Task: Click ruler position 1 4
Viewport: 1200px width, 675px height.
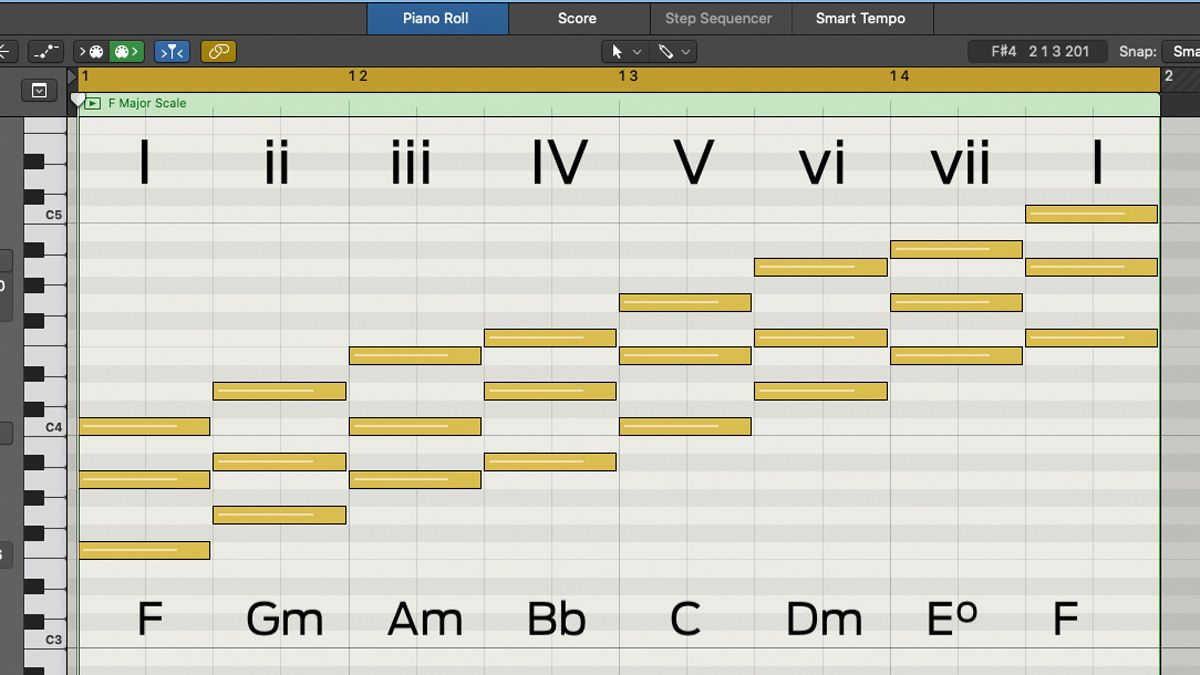Action: point(899,76)
